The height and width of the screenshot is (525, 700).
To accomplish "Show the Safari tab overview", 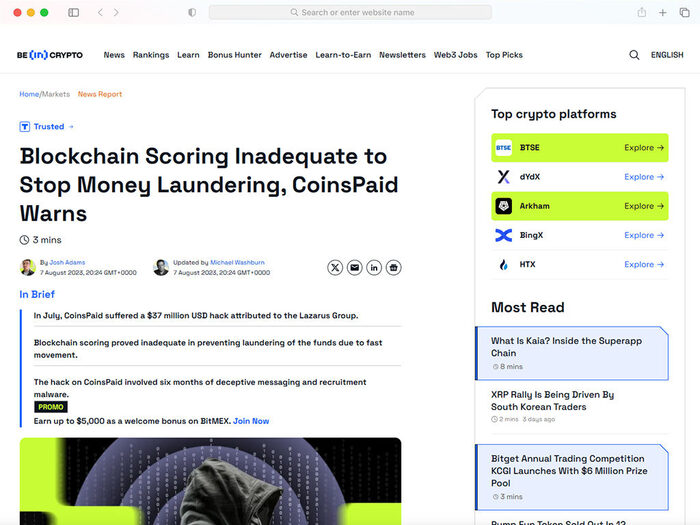I will (x=684, y=12).
